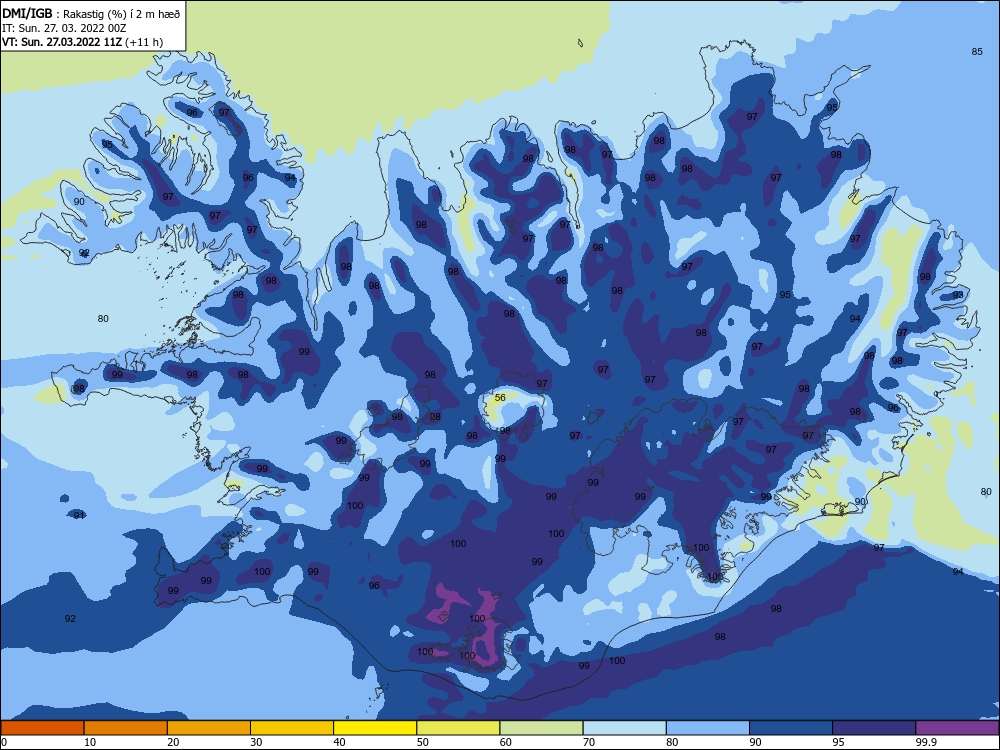Click the 80 value in the western sea
Viewport: 1000px width, 750px height.
coord(103,318)
